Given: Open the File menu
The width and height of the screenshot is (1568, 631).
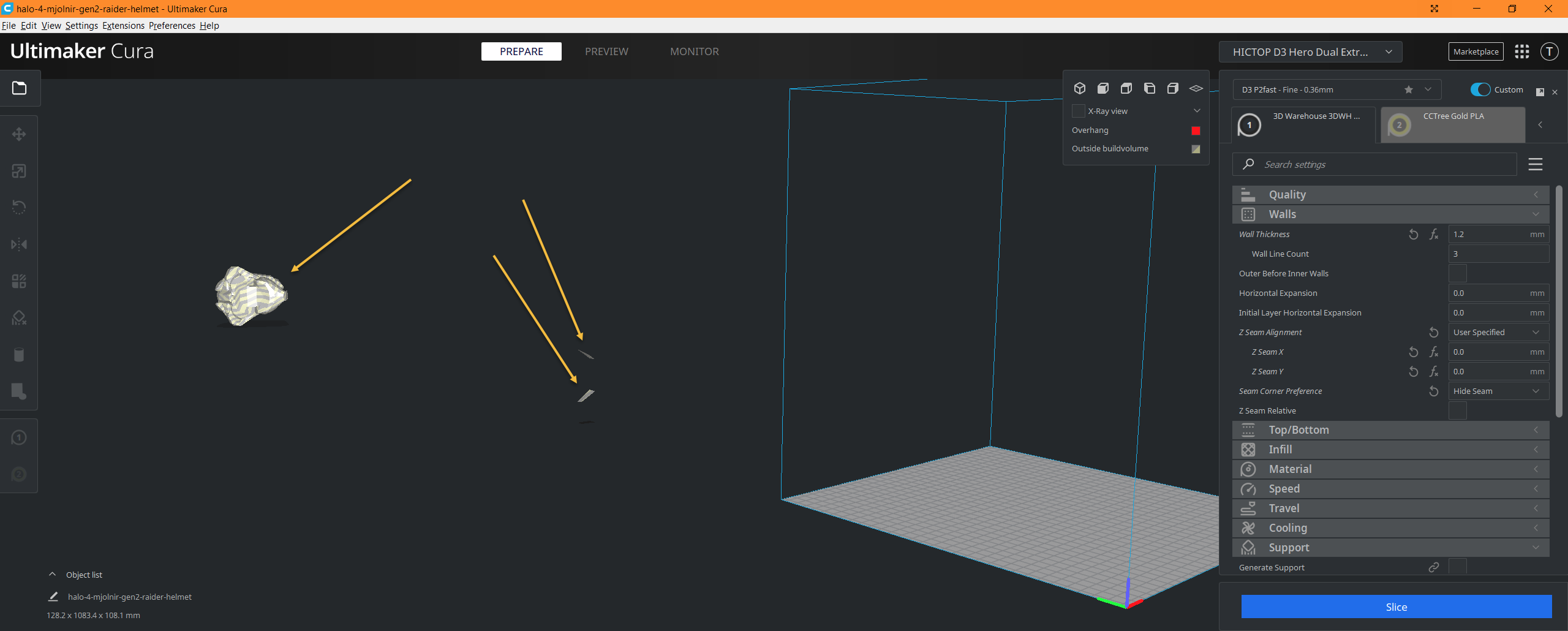Looking at the screenshot, I should click(x=9, y=26).
